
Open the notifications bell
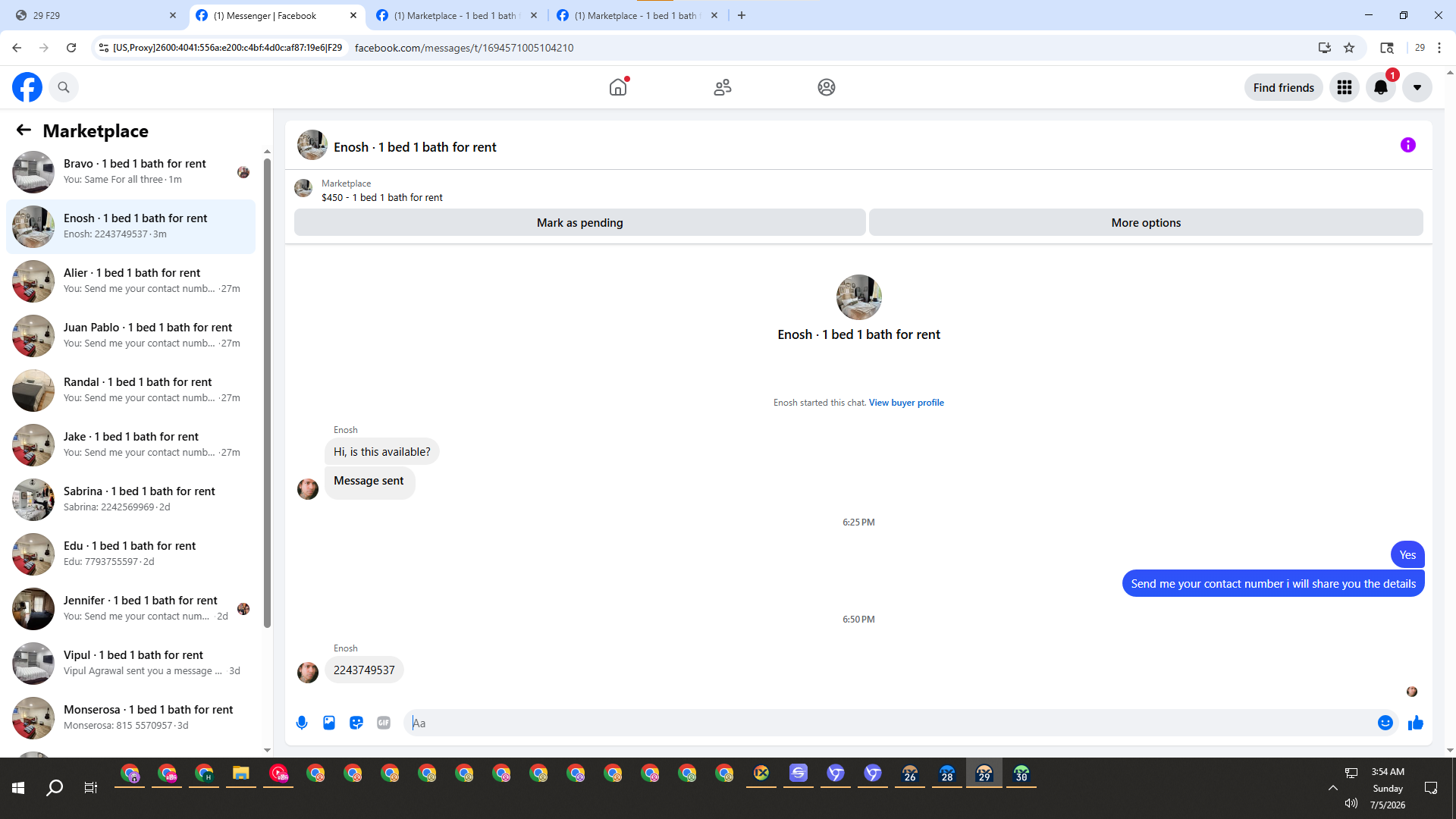1381,87
